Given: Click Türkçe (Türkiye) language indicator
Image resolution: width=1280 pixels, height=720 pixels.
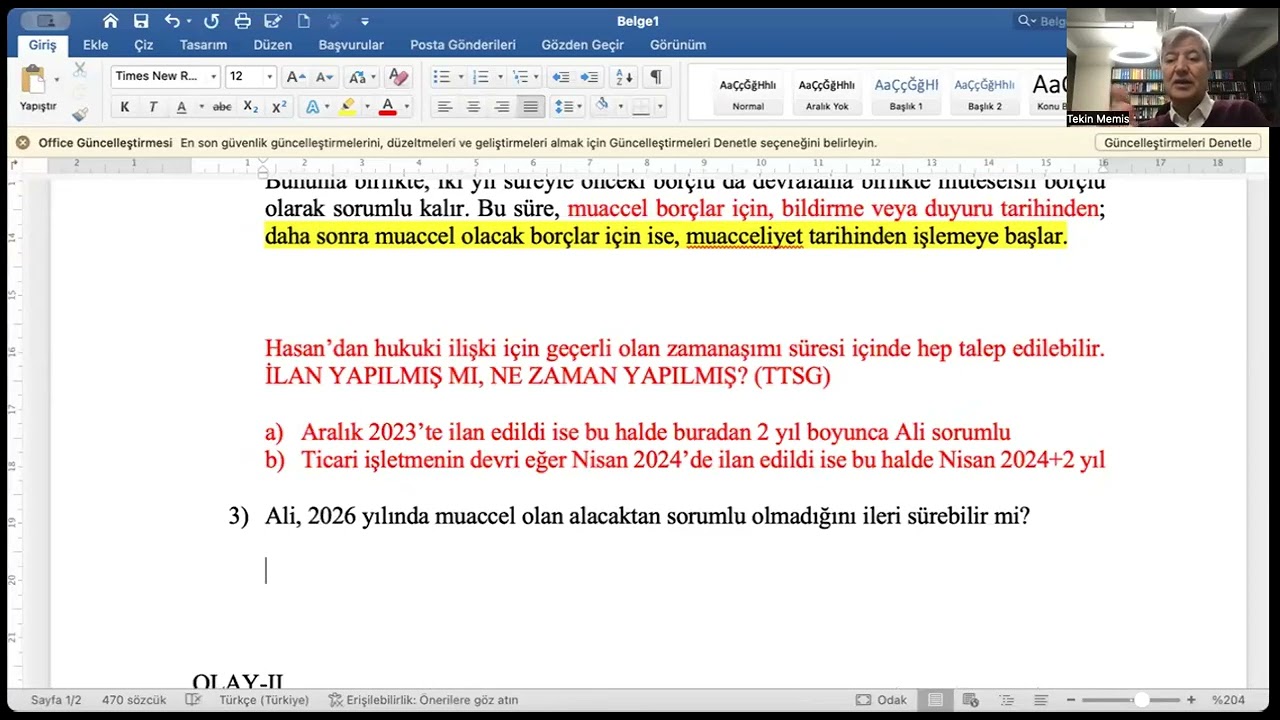Looking at the screenshot, I should [x=264, y=700].
